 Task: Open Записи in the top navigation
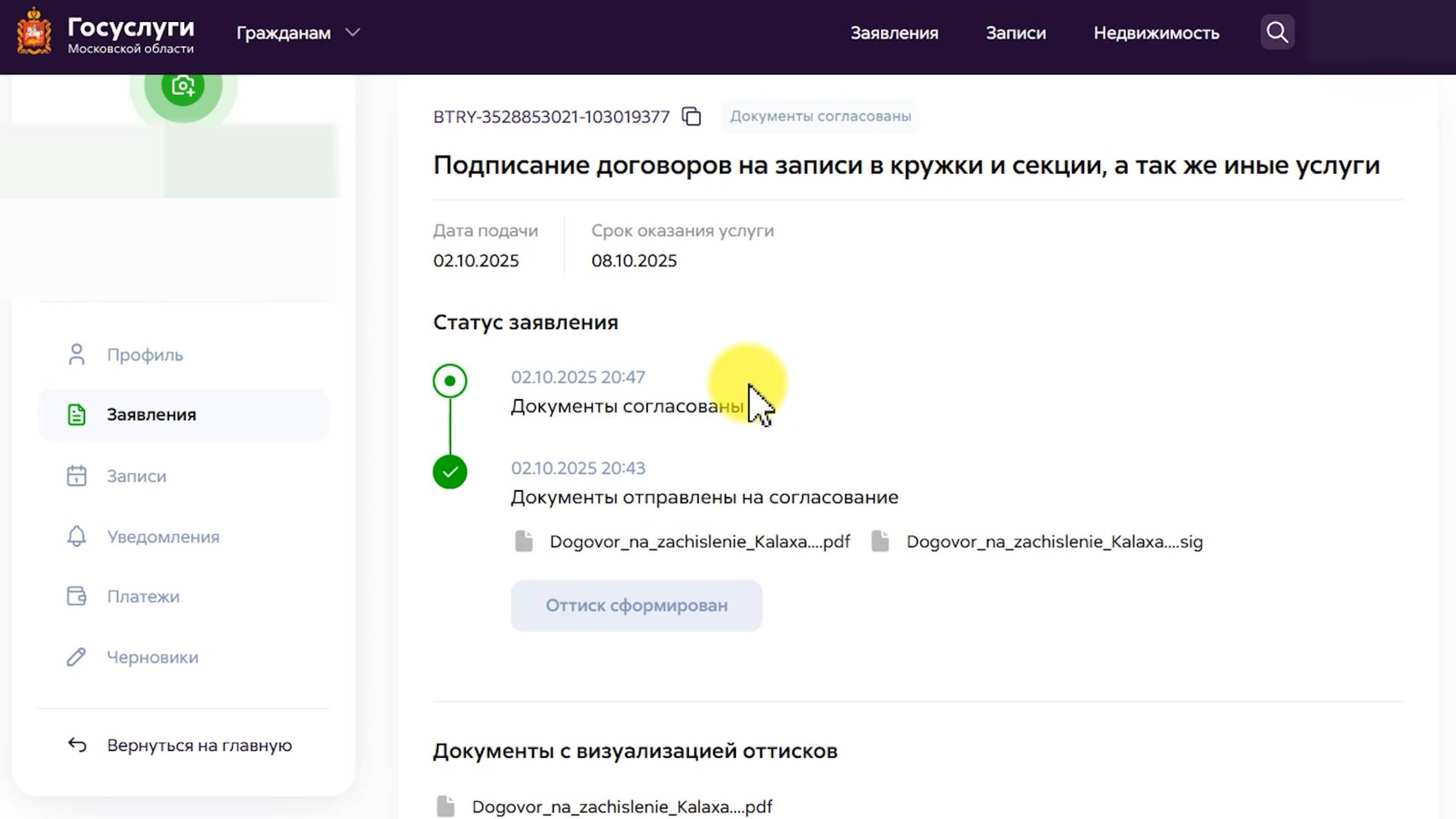(1016, 32)
